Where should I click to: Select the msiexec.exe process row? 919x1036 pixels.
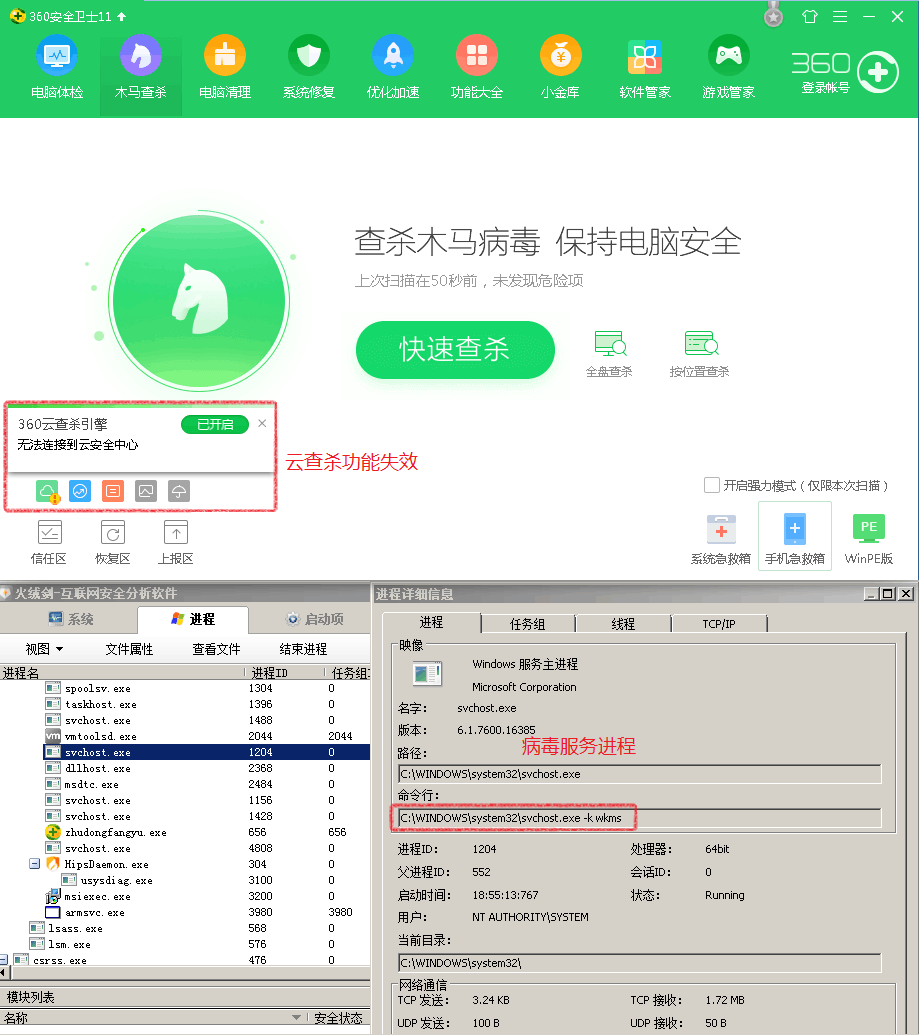pos(185,897)
